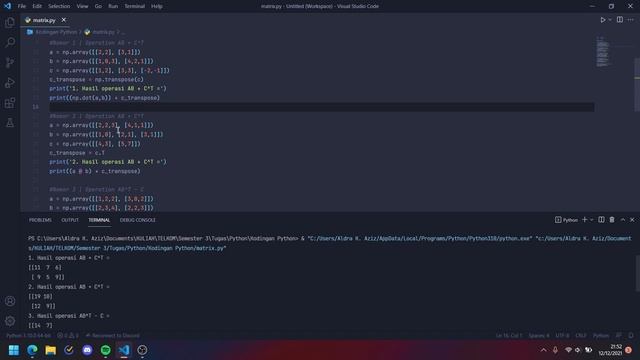Expand the new terminal launch profile dropdown

pyautogui.click(x=591, y=220)
